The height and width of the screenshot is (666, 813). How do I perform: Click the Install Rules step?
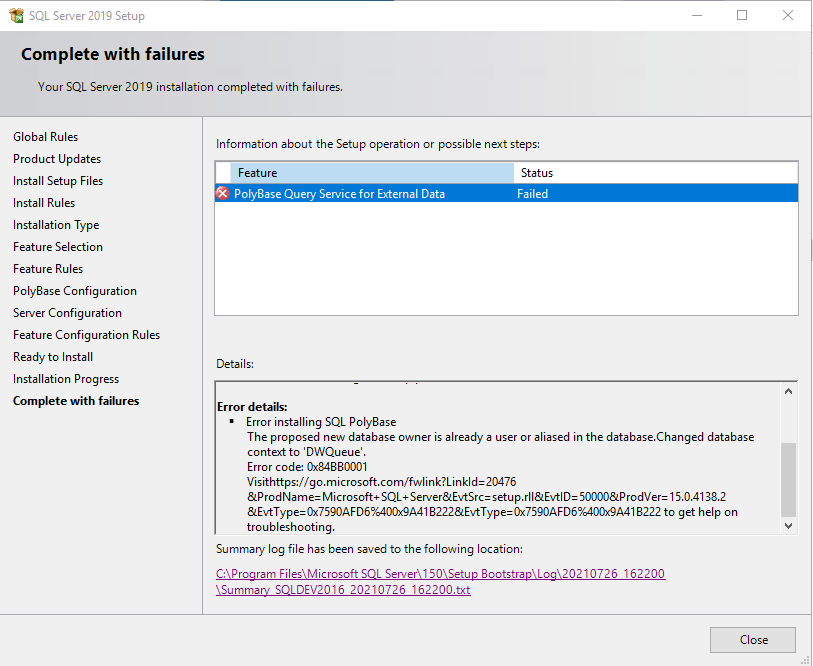(44, 203)
